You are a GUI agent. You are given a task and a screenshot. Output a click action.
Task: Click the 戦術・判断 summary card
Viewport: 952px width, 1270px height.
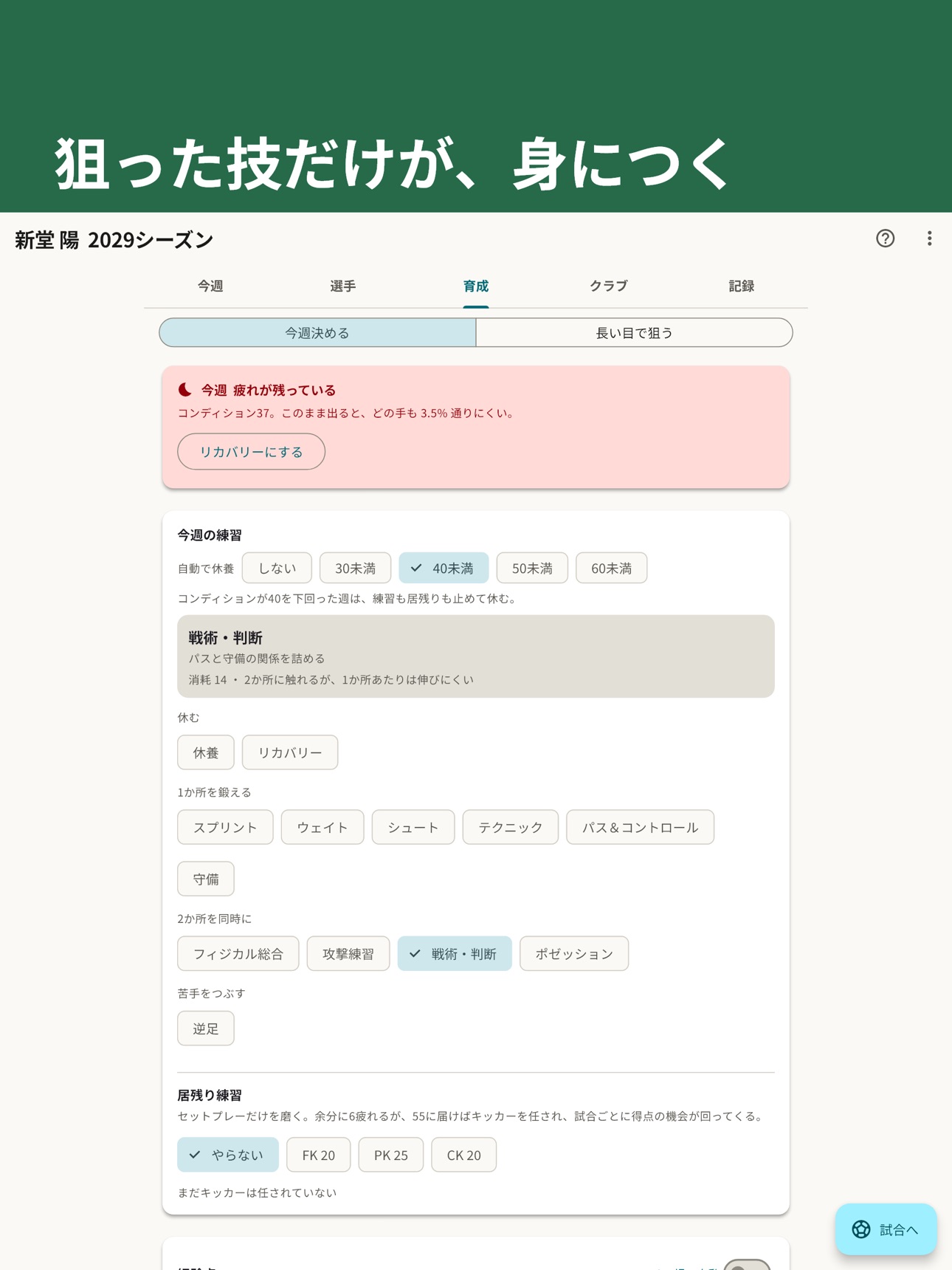pyautogui.click(x=476, y=656)
